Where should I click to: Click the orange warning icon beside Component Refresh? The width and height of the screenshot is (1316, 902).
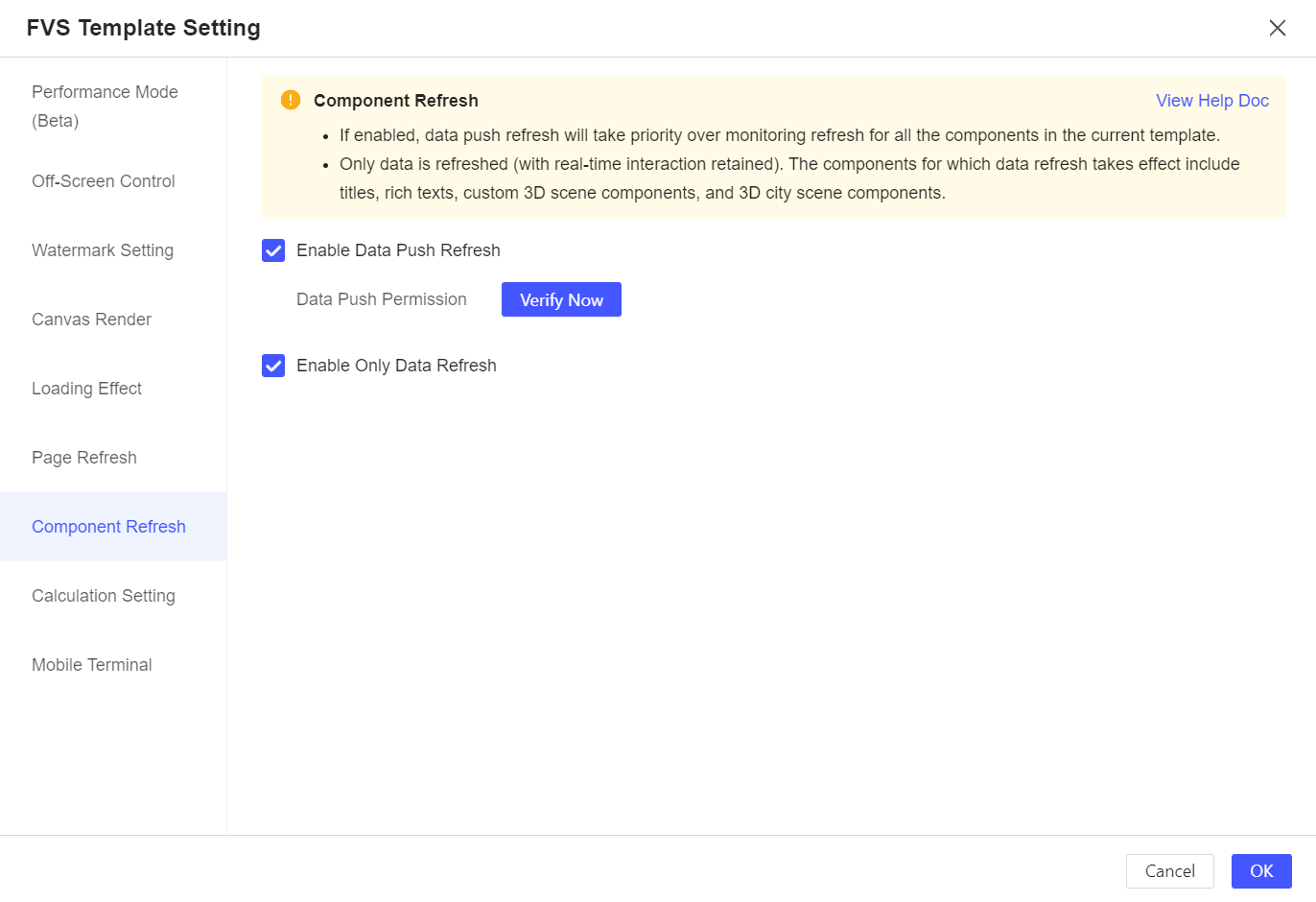290,99
